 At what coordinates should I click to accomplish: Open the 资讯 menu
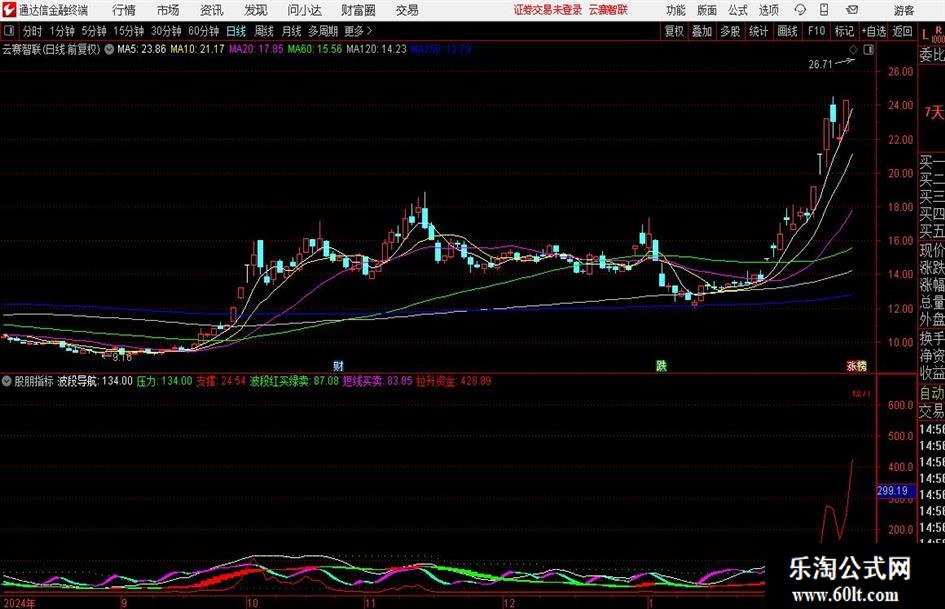click(x=212, y=10)
